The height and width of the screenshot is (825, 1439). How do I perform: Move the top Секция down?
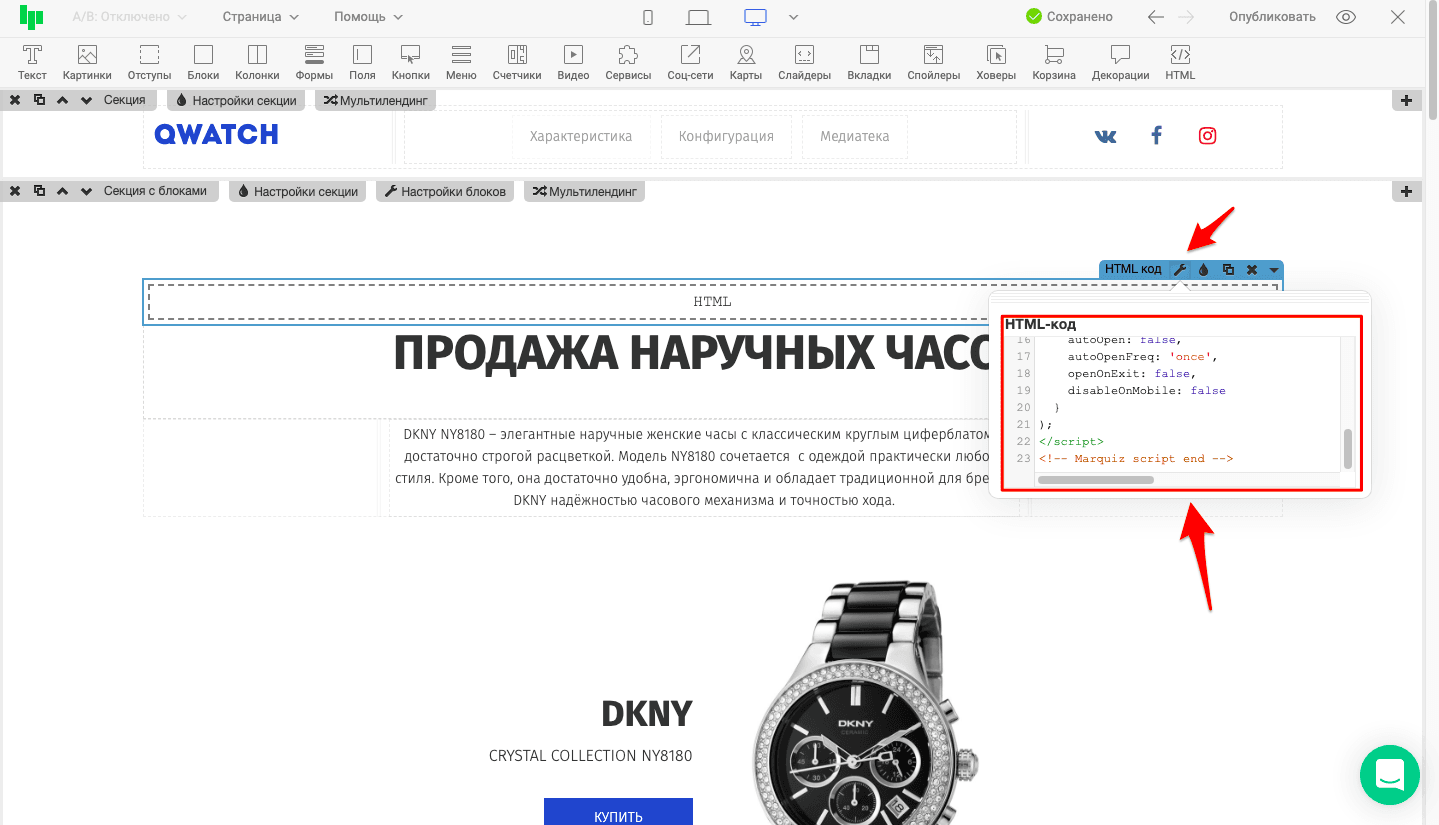point(86,100)
